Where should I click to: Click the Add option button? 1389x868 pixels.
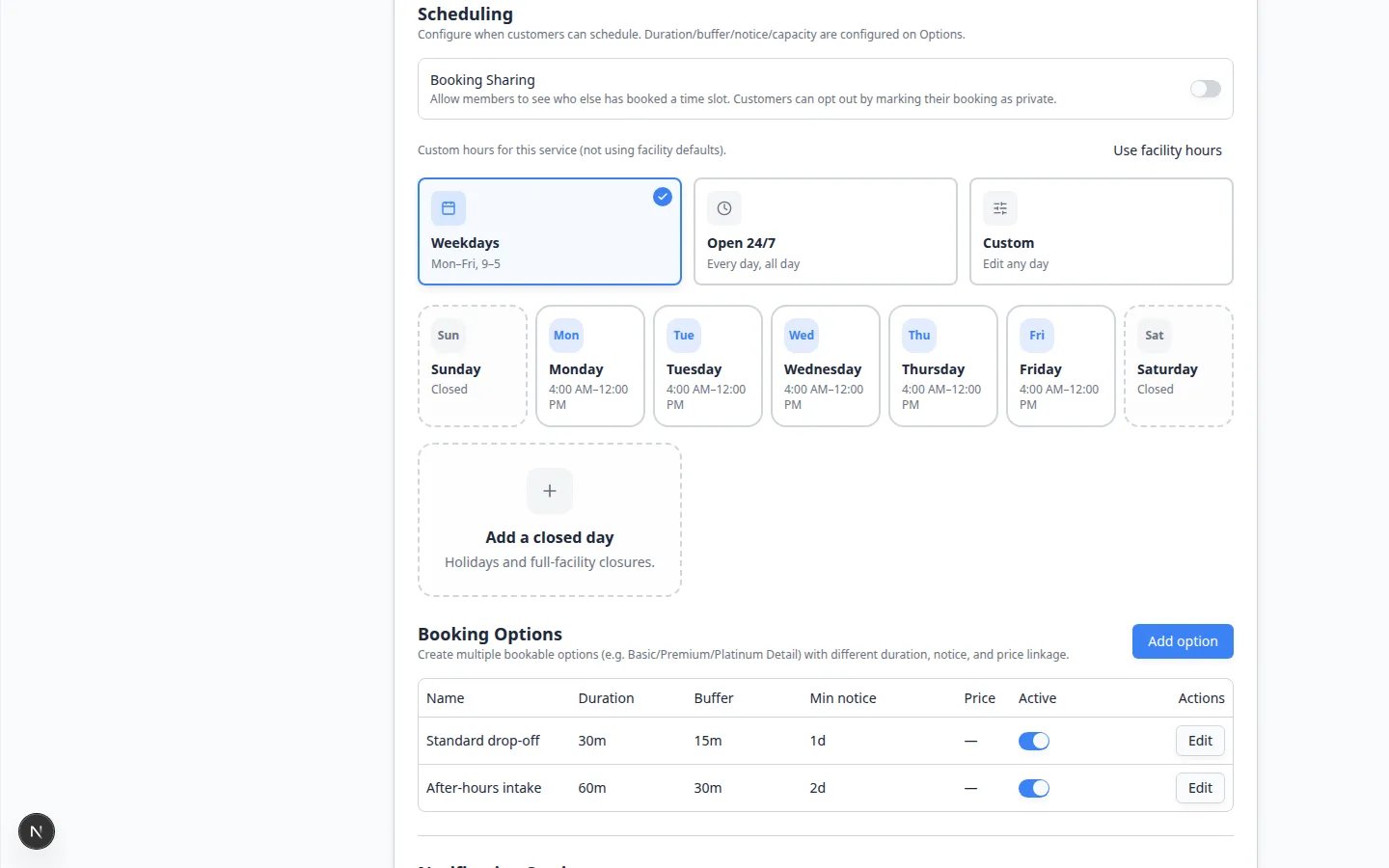1183,641
